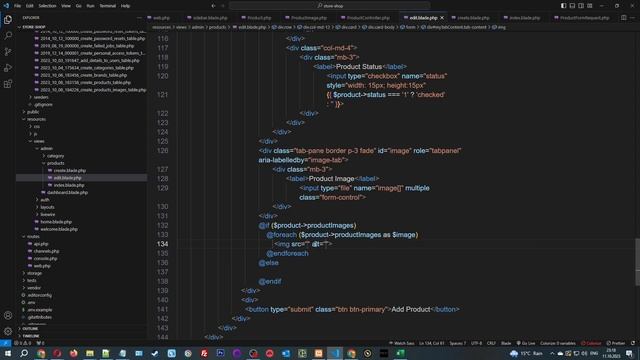Switch to sidebar.blade.php tab
The height and width of the screenshot is (360, 640).
(207, 18)
